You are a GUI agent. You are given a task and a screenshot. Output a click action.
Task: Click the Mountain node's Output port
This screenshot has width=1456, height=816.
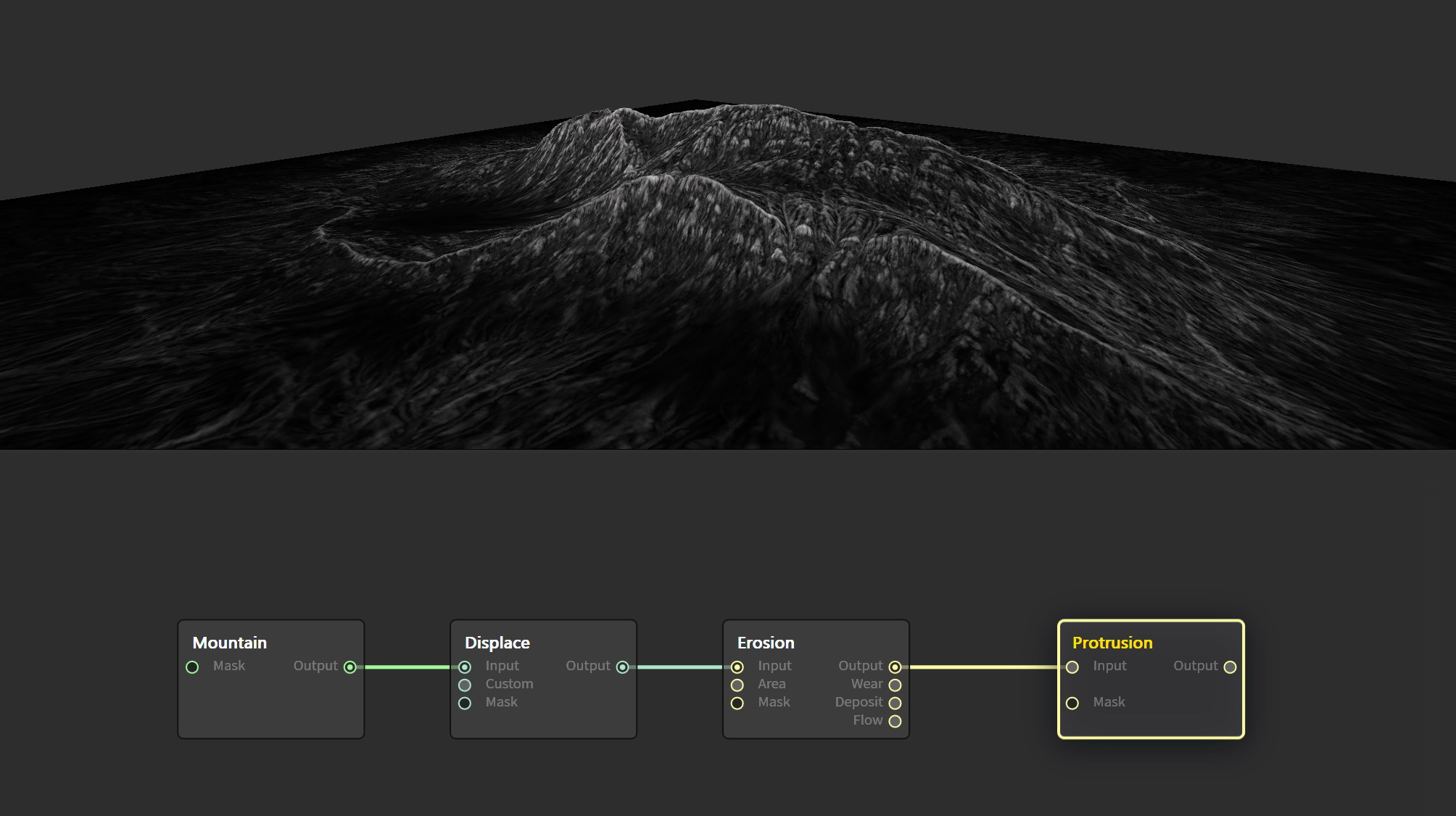click(x=350, y=667)
